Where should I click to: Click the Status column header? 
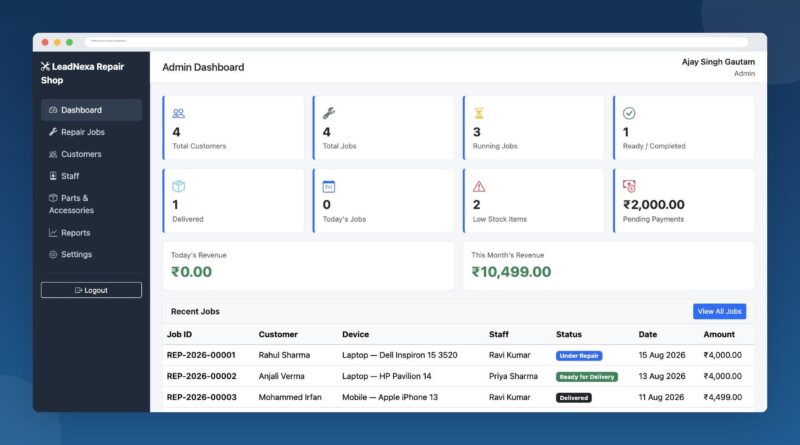569,334
